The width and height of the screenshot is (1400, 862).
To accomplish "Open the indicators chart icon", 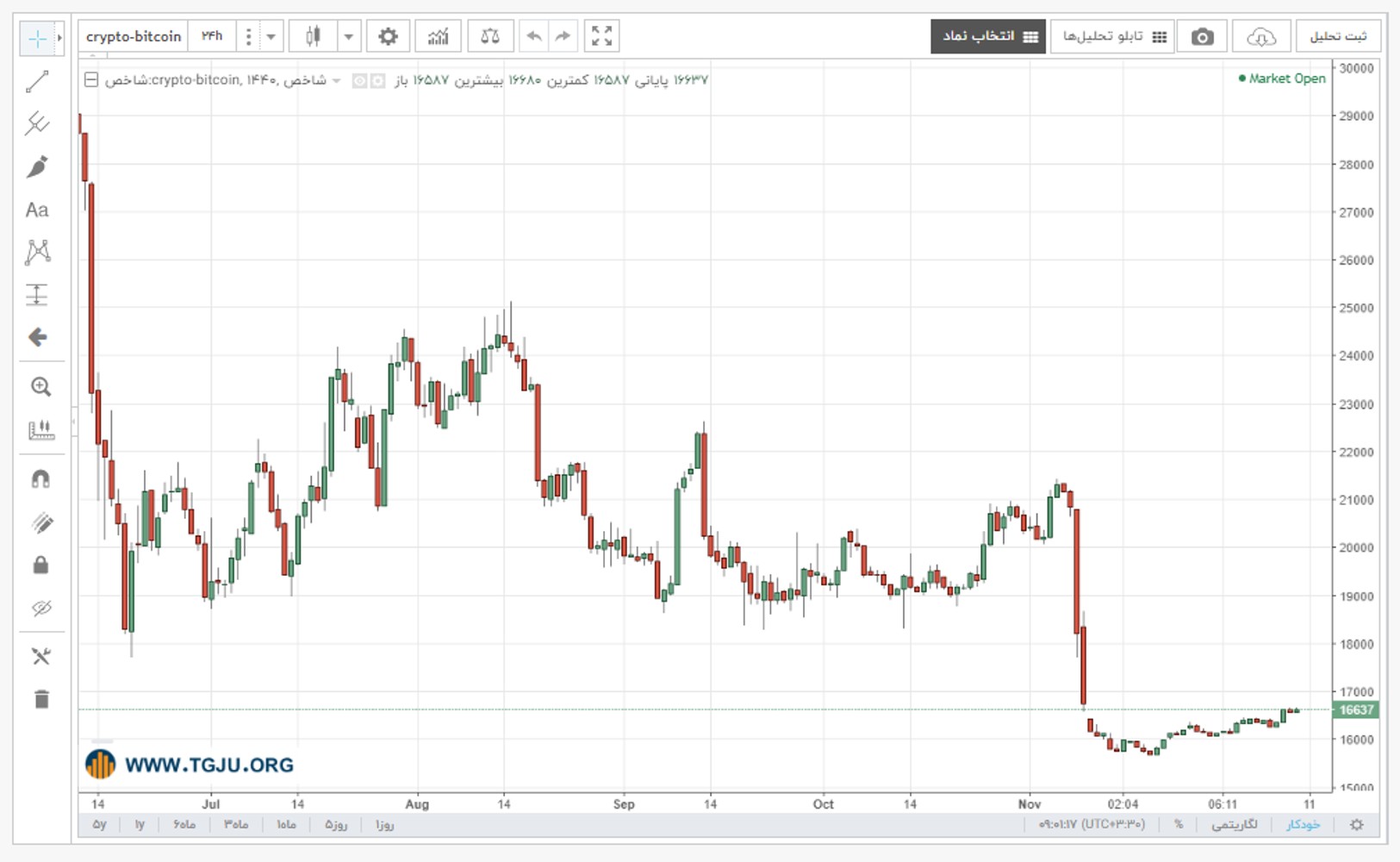I will (x=439, y=36).
